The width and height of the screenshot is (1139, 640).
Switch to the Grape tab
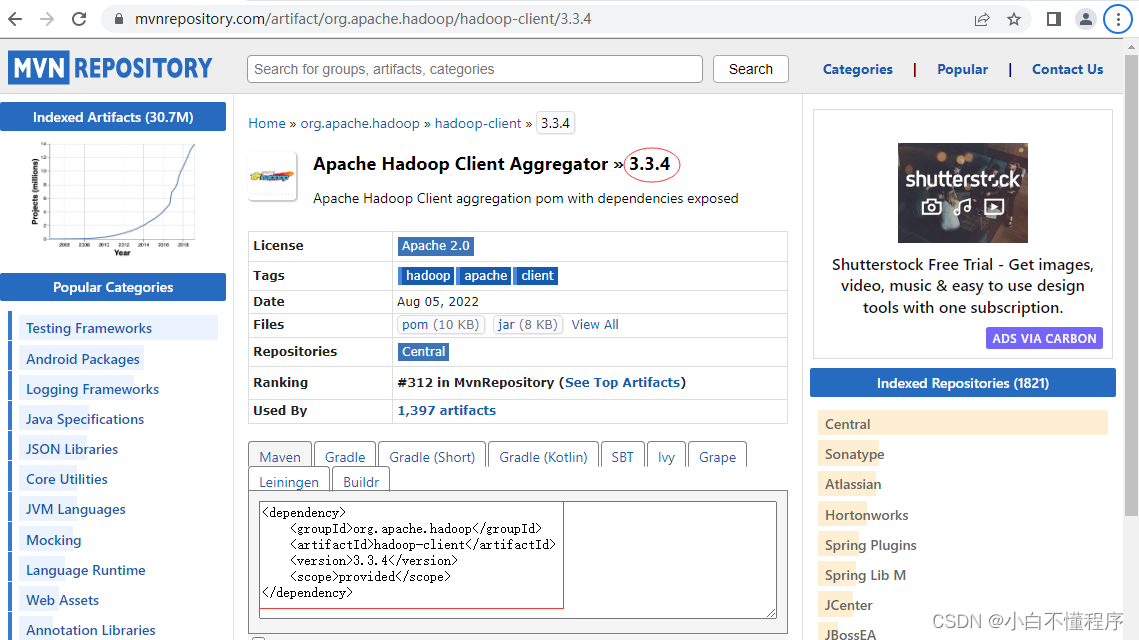pos(717,456)
